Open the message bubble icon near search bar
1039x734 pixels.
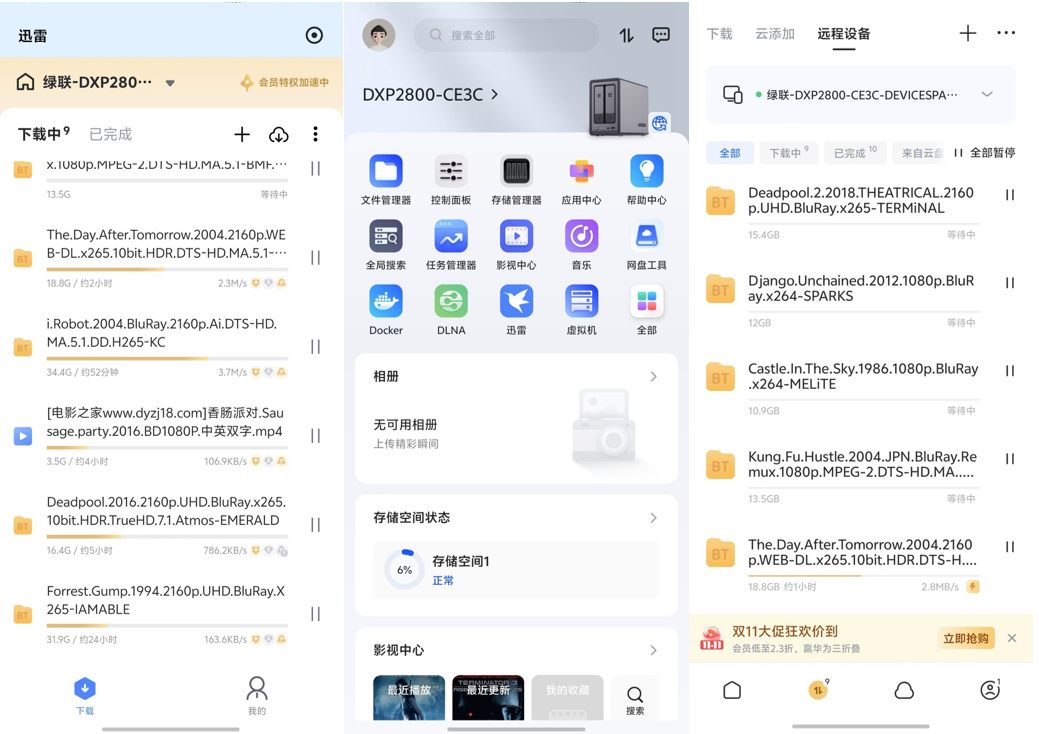point(661,35)
